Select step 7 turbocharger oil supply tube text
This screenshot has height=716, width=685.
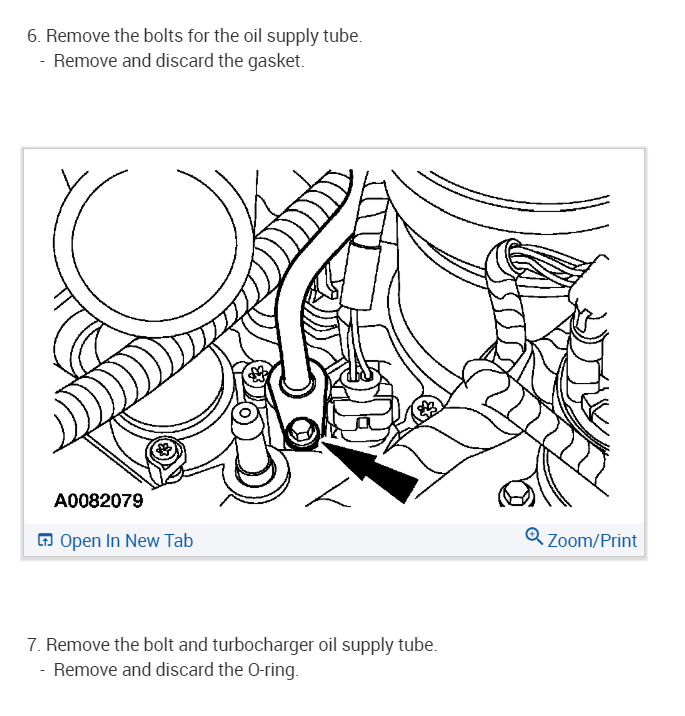(232, 645)
